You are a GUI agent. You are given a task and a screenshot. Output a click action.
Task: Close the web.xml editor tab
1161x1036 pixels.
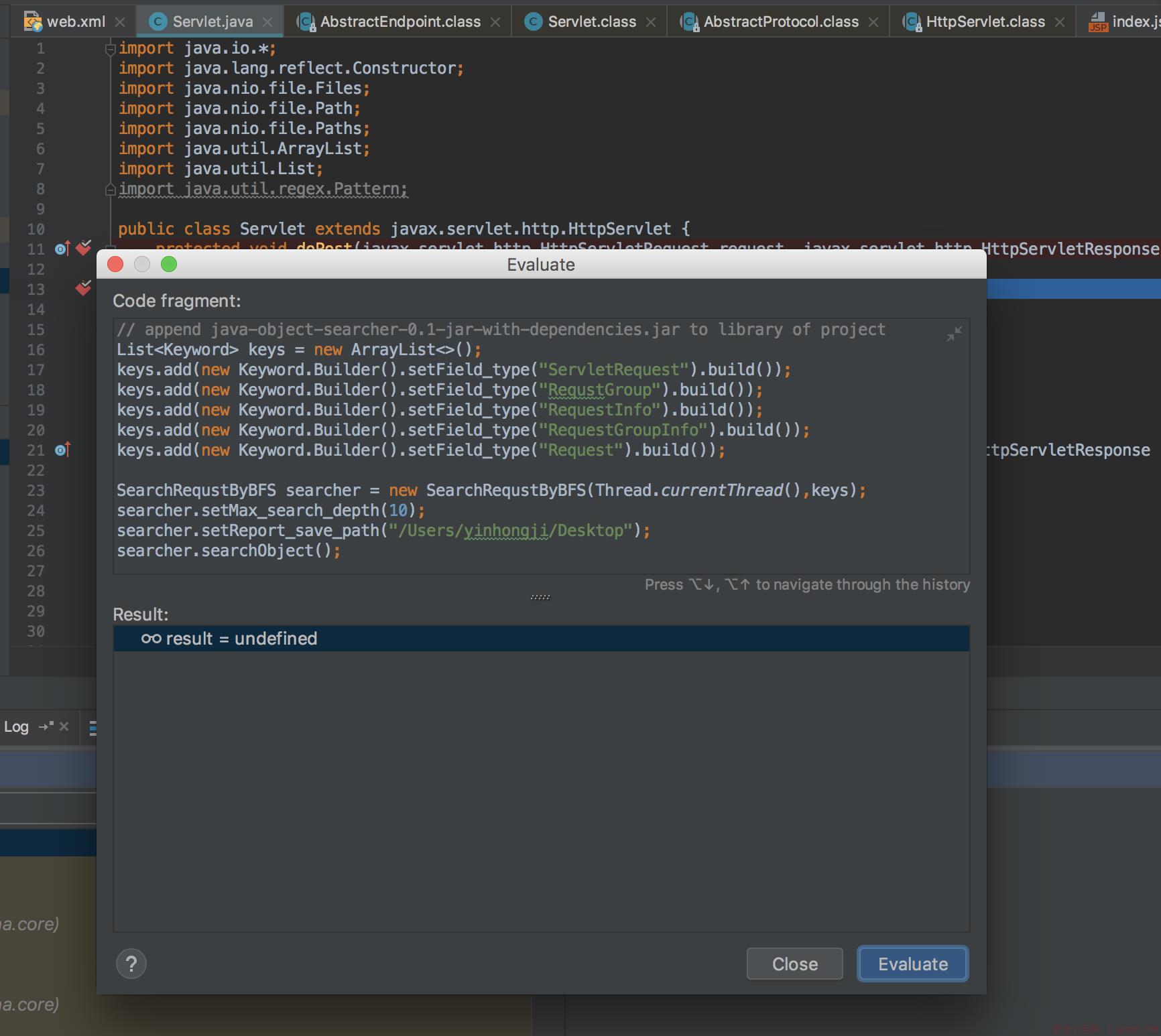(x=120, y=22)
